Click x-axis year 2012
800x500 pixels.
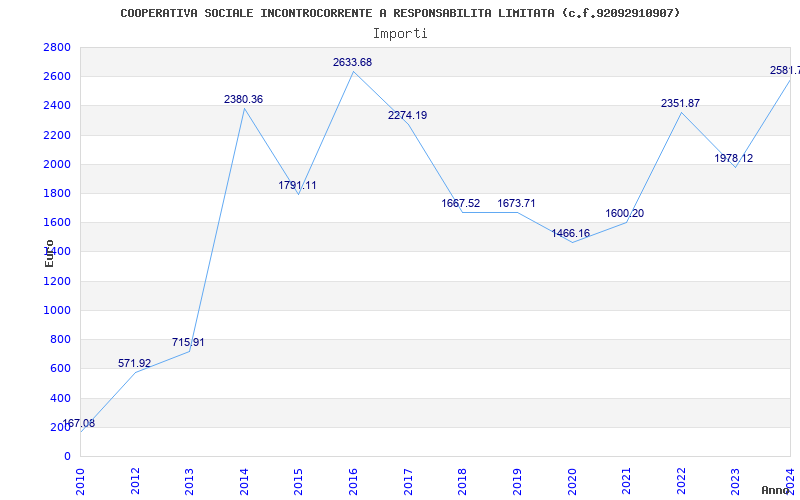point(135,481)
